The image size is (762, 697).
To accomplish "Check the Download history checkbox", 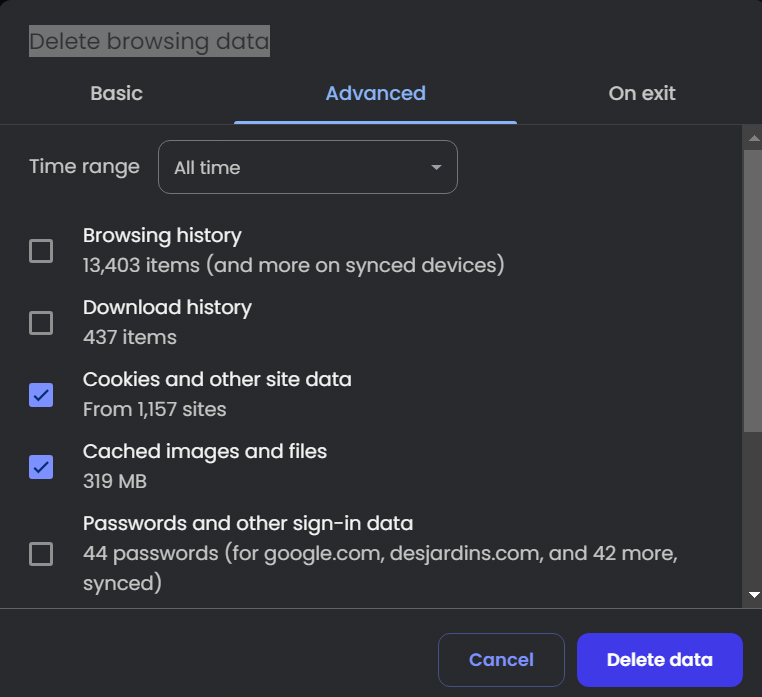I will point(41,323).
